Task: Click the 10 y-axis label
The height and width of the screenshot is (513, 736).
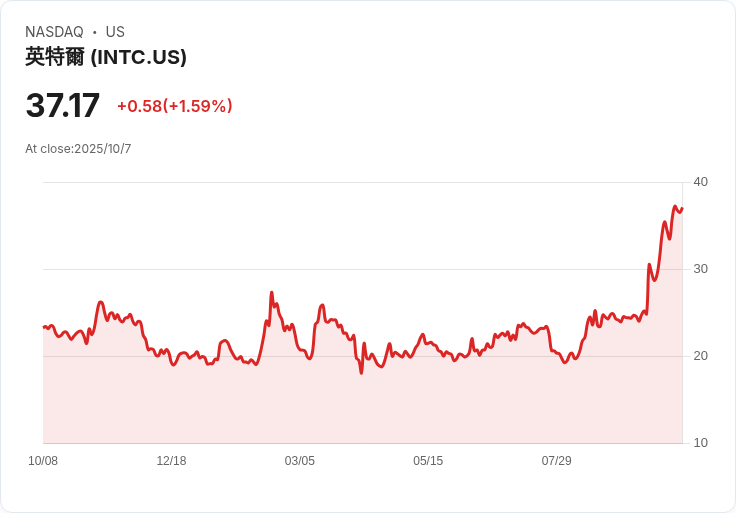Action: tap(700, 443)
